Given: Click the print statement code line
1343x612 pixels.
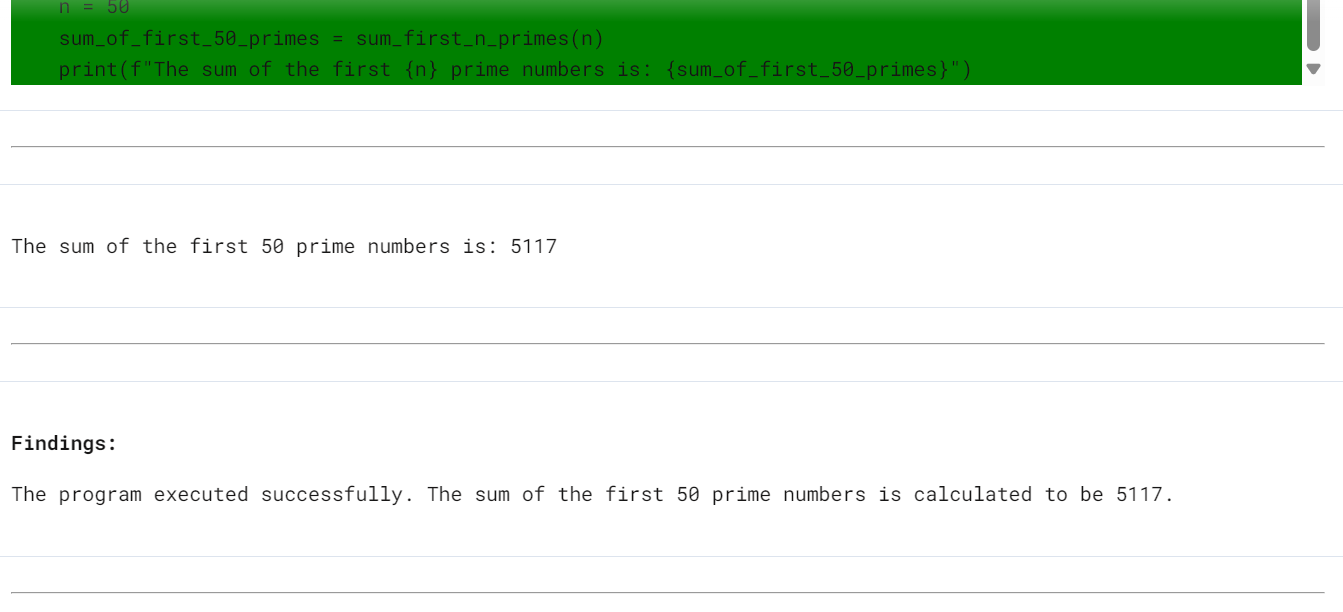Looking at the screenshot, I should (x=515, y=69).
